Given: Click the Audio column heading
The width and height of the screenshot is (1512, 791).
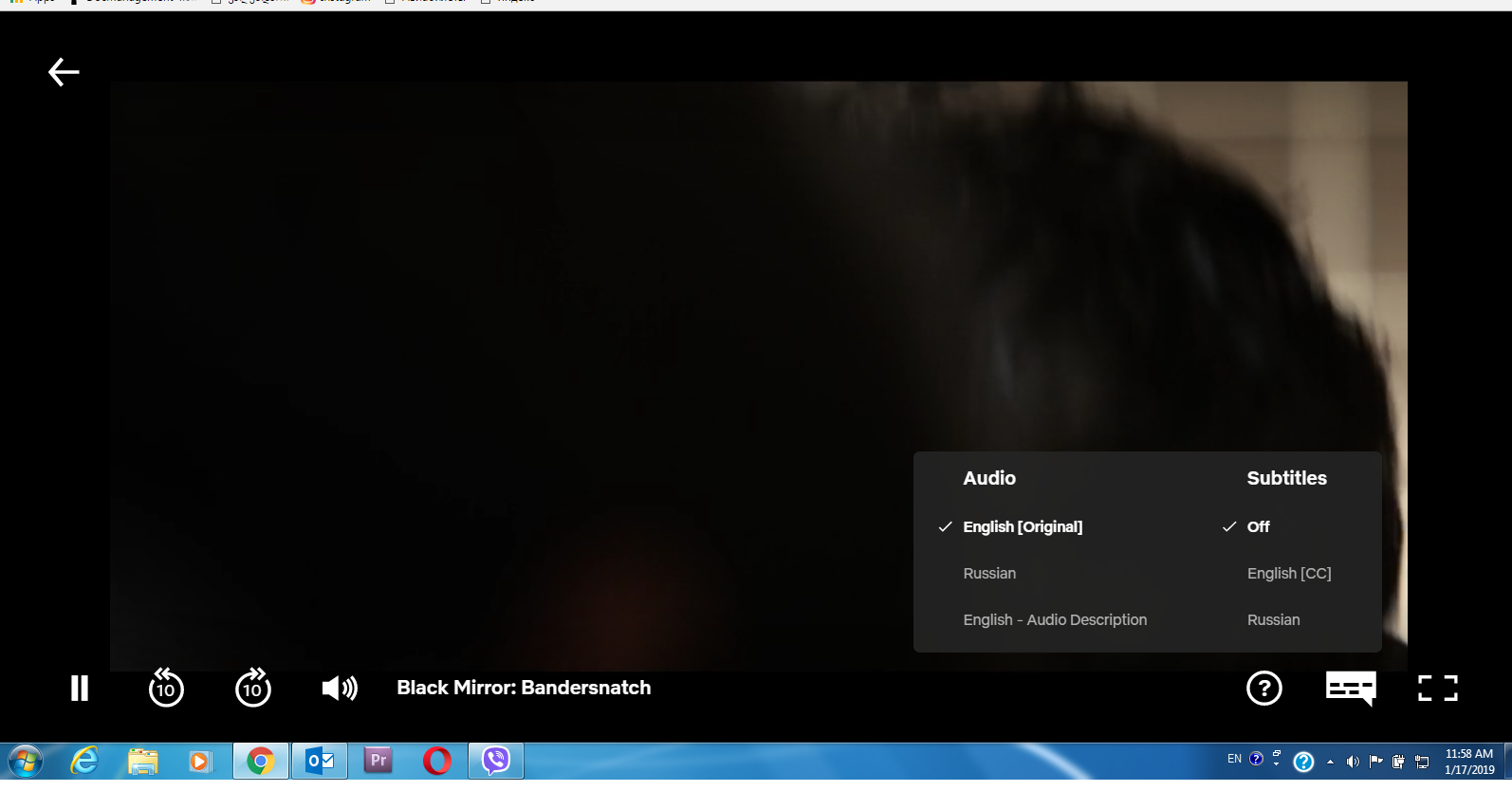Looking at the screenshot, I should point(989,478).
